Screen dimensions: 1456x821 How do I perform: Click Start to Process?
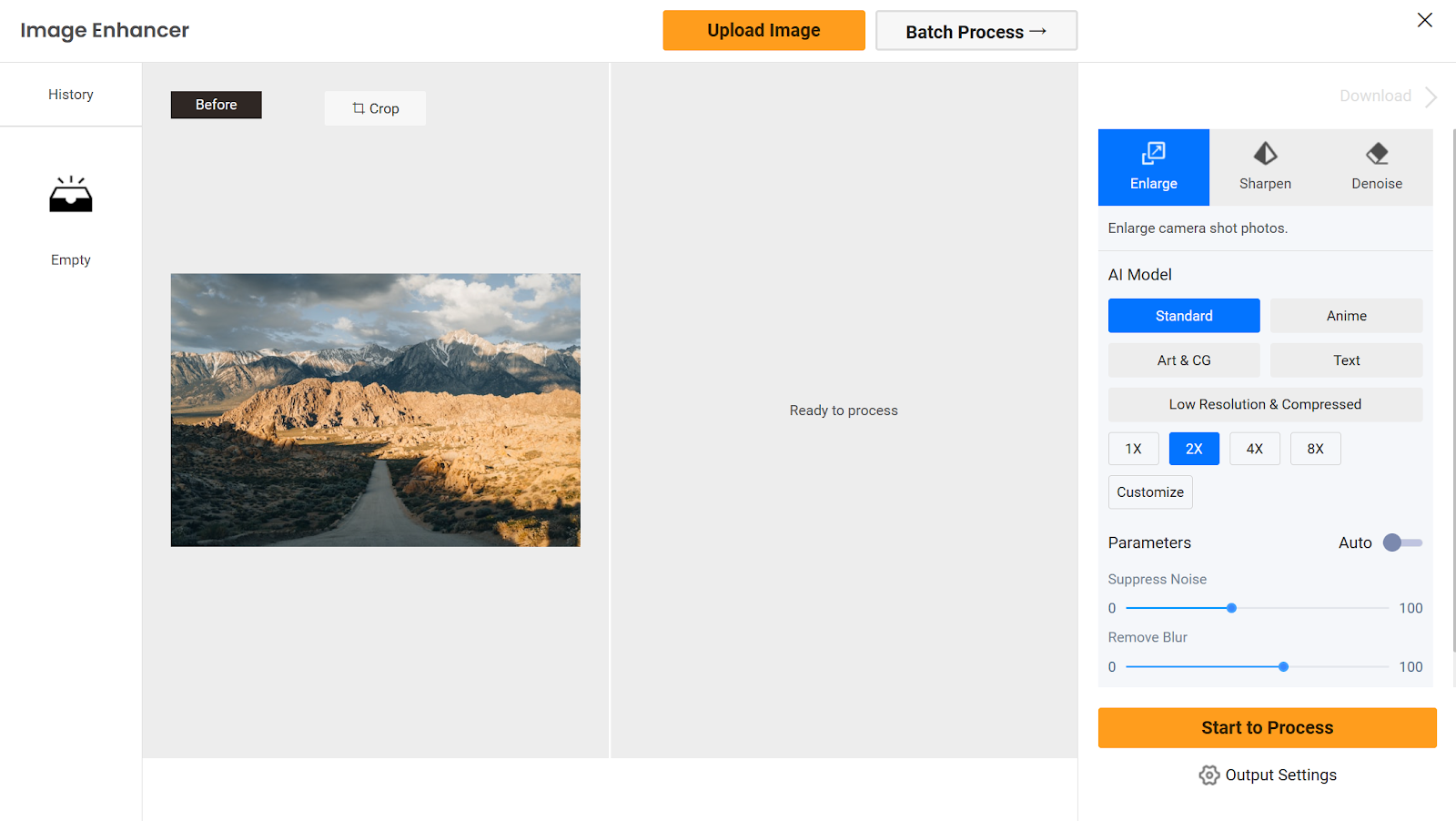tap(1268, 728)
